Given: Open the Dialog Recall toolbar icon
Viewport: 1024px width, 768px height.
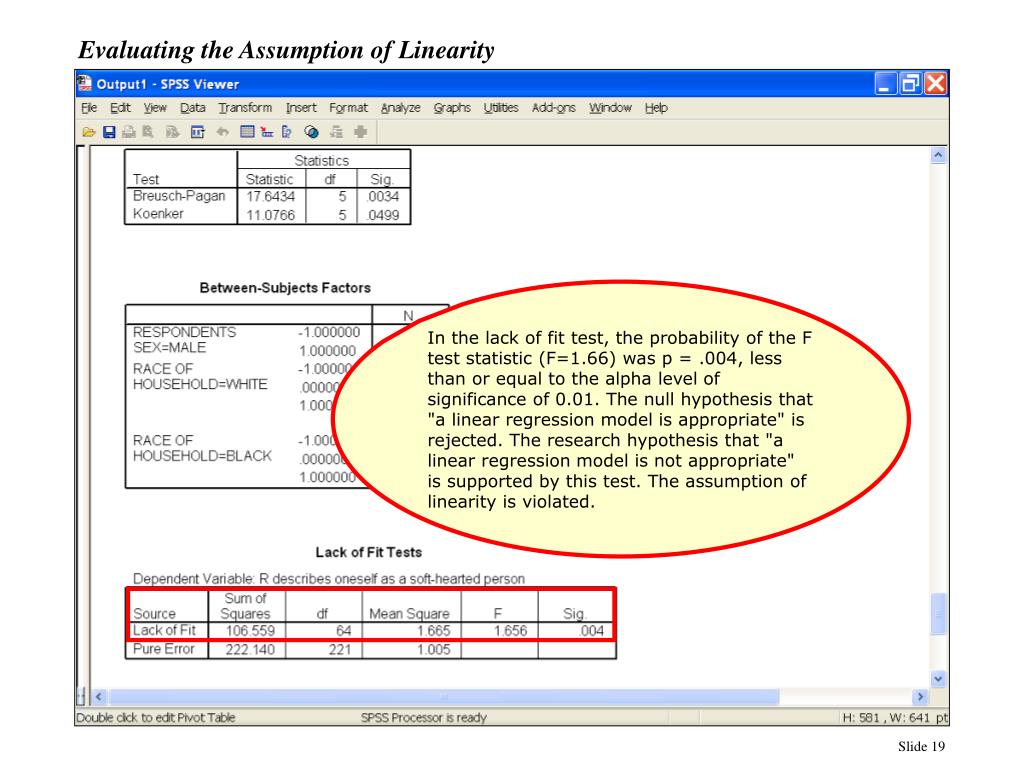Looking at the screenshot, I should [197, 132].
